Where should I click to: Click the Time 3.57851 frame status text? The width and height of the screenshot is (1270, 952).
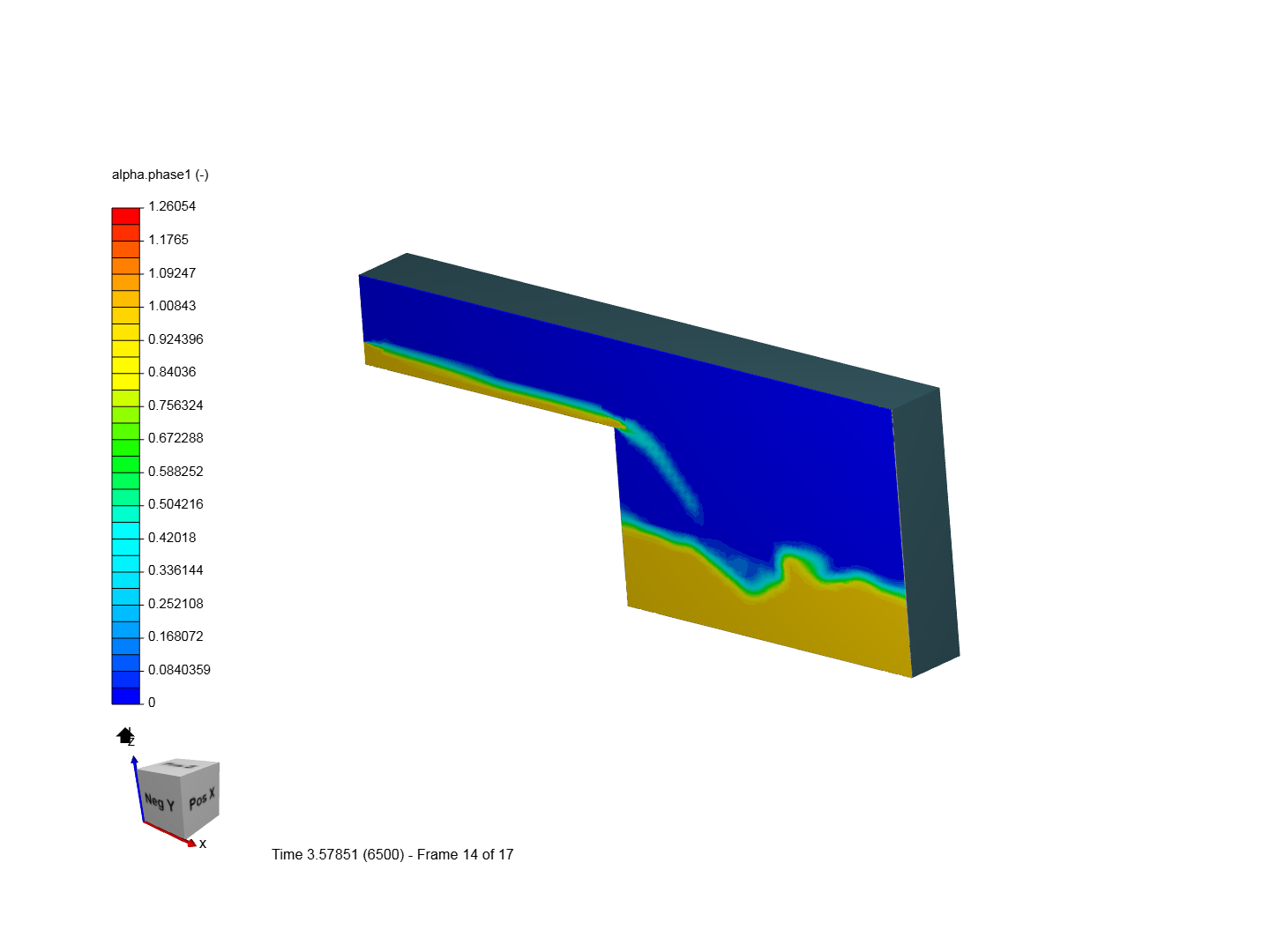392,854
